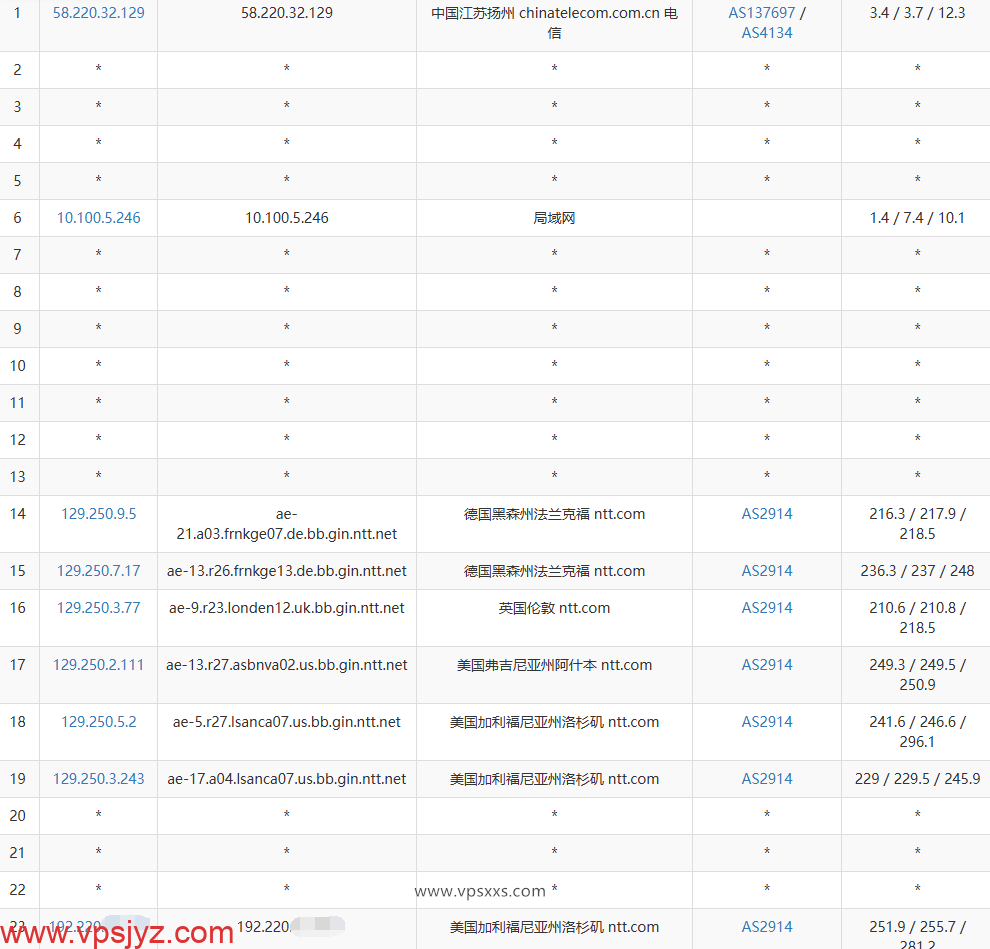Open the 10.100.5.246 IP link
Image resolution: width=990 pixels, height=949 pixels.
[x=98, y=218]
